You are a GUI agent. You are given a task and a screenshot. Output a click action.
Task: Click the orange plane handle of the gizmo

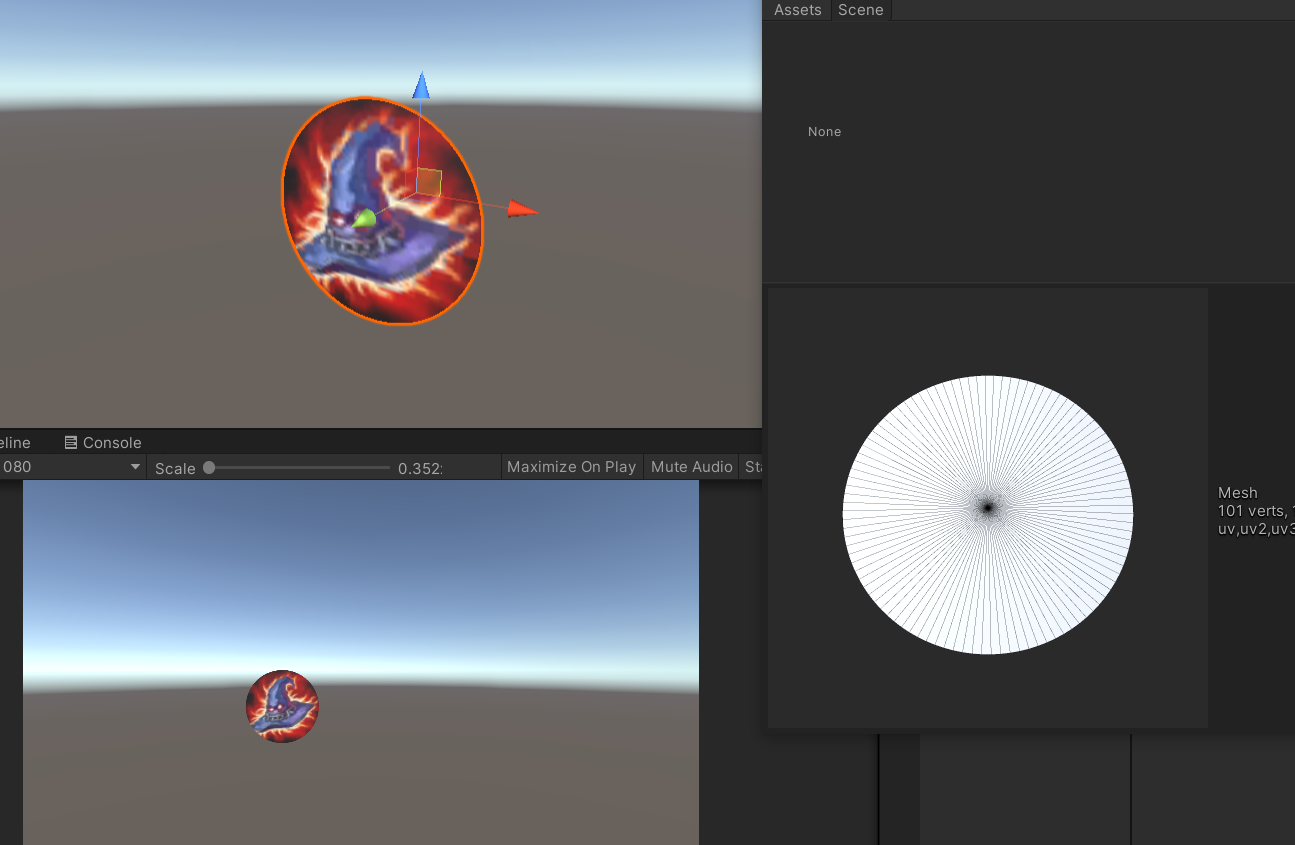point(429,182)
